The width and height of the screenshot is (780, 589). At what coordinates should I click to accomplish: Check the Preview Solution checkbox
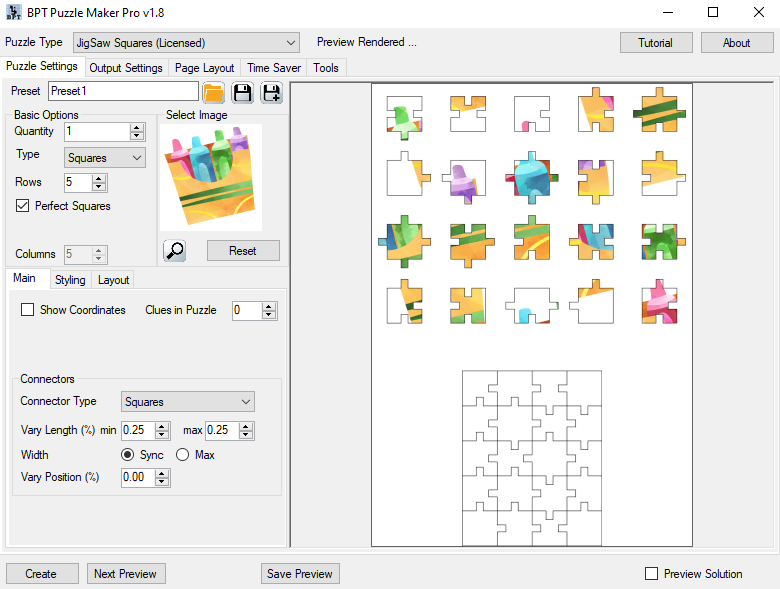(x=652, y=574)
